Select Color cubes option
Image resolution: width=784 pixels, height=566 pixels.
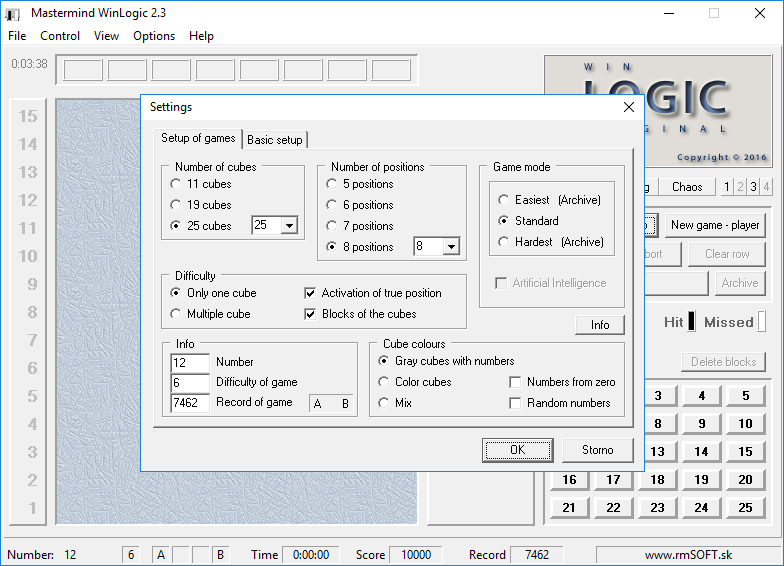pos(384,382)
